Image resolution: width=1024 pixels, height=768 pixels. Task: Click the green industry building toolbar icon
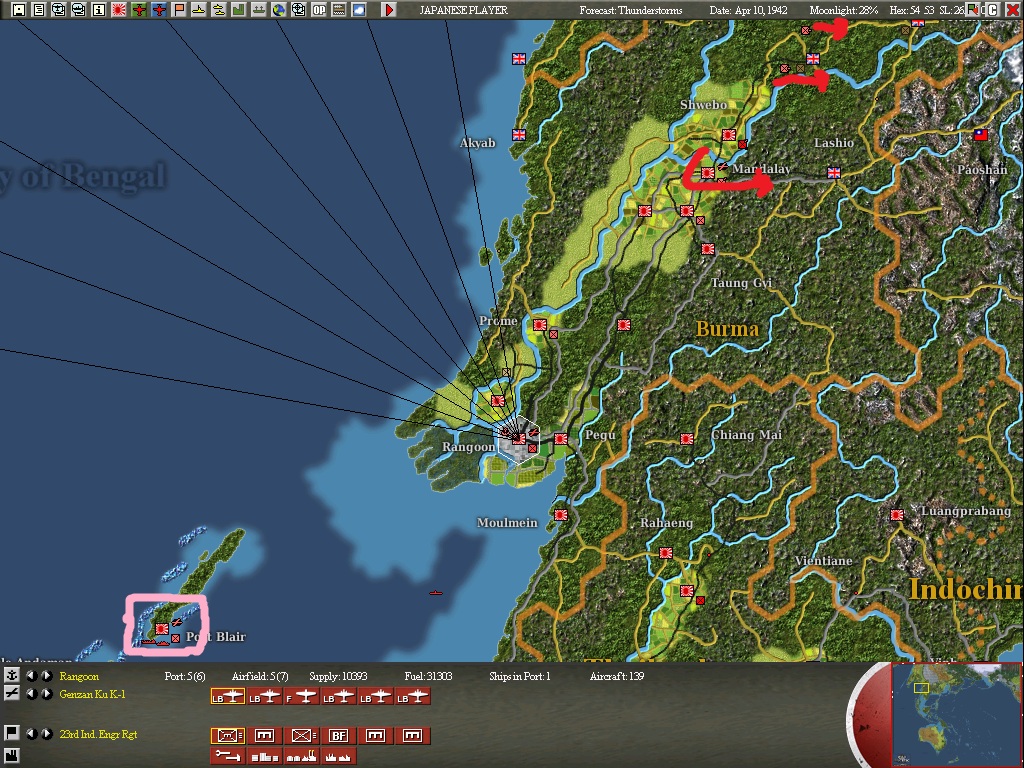tap(238, 10)
